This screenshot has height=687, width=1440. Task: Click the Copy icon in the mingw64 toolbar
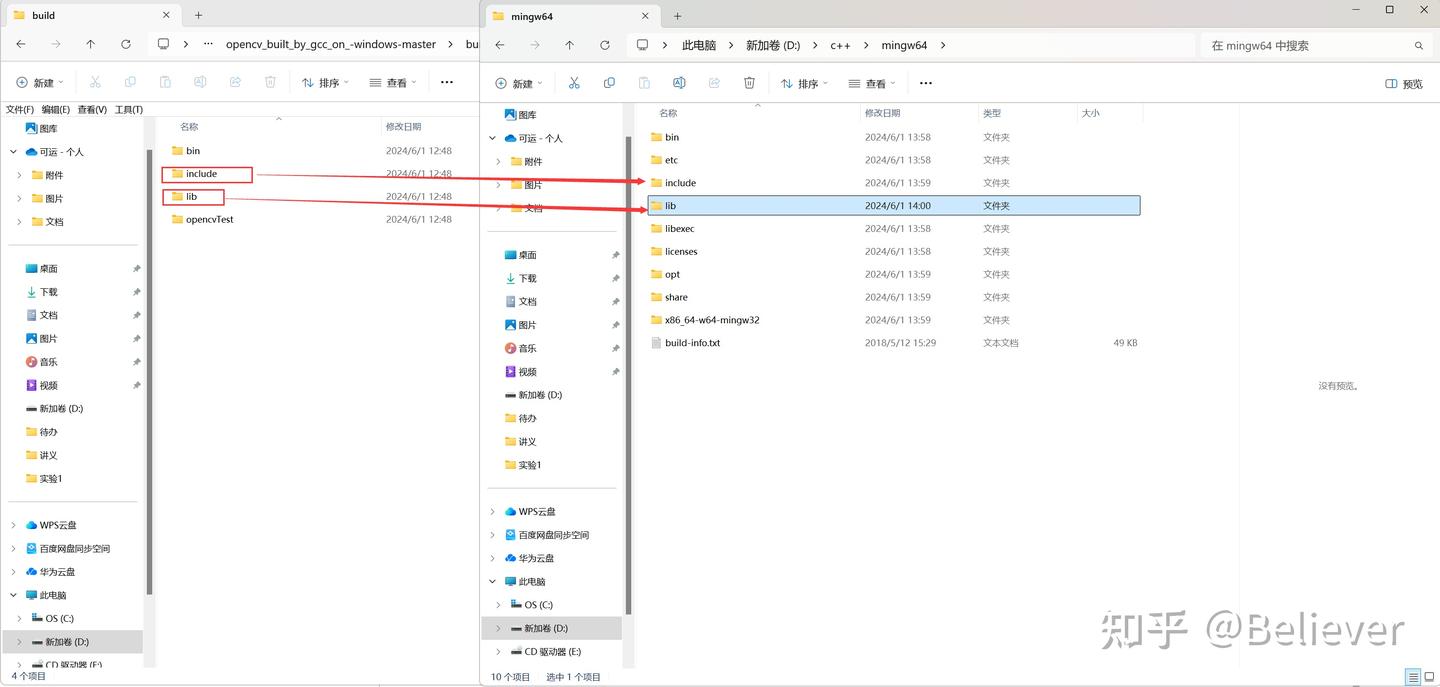click(x=609, y=83)
